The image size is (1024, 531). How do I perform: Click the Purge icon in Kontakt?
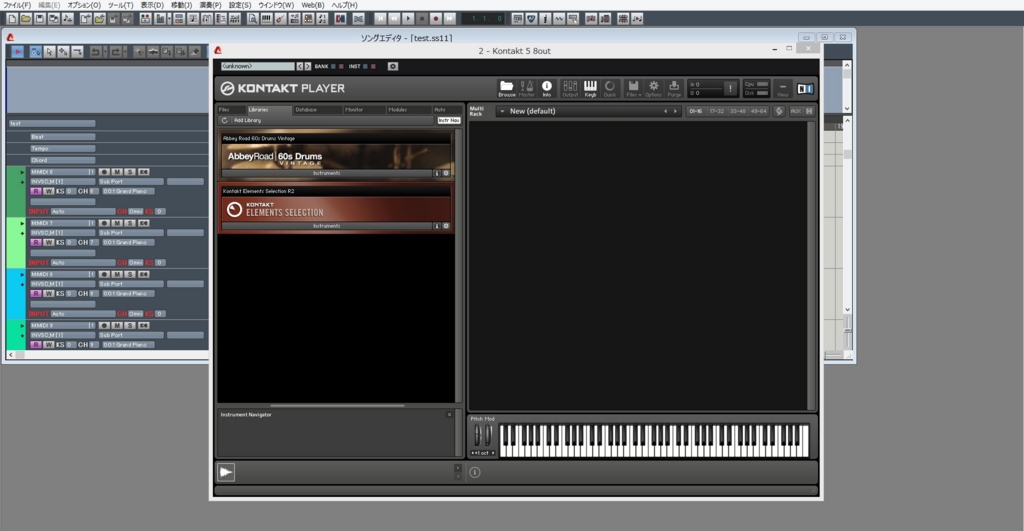(674, 88)
